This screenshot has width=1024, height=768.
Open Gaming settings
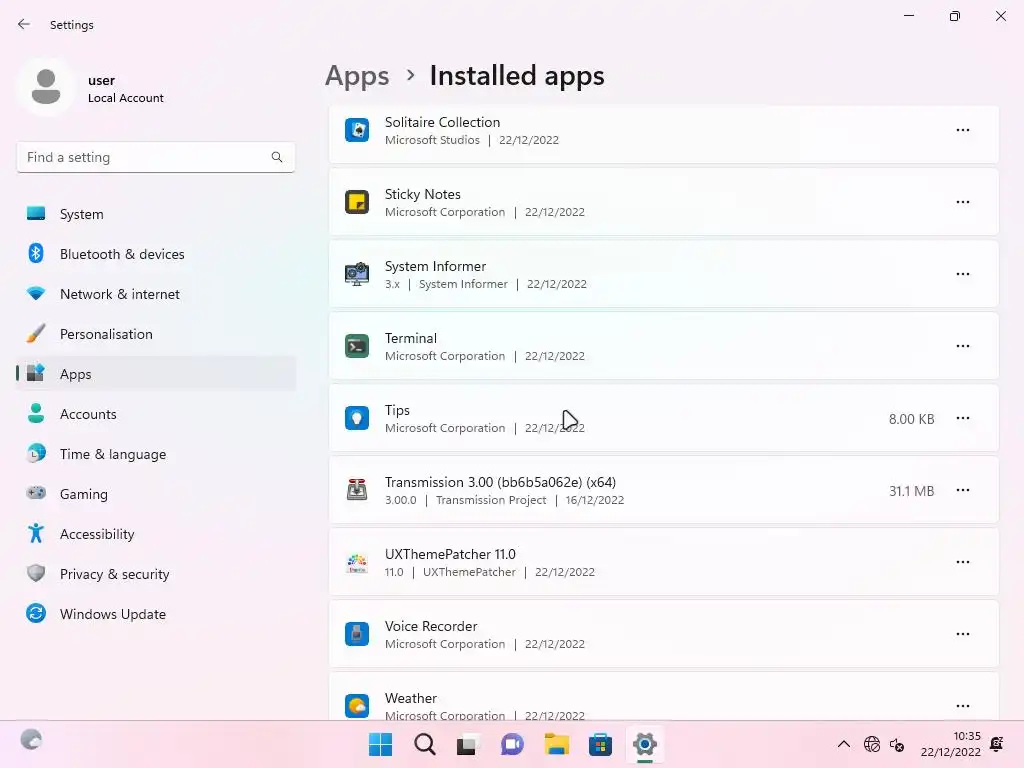pos(155,494)
